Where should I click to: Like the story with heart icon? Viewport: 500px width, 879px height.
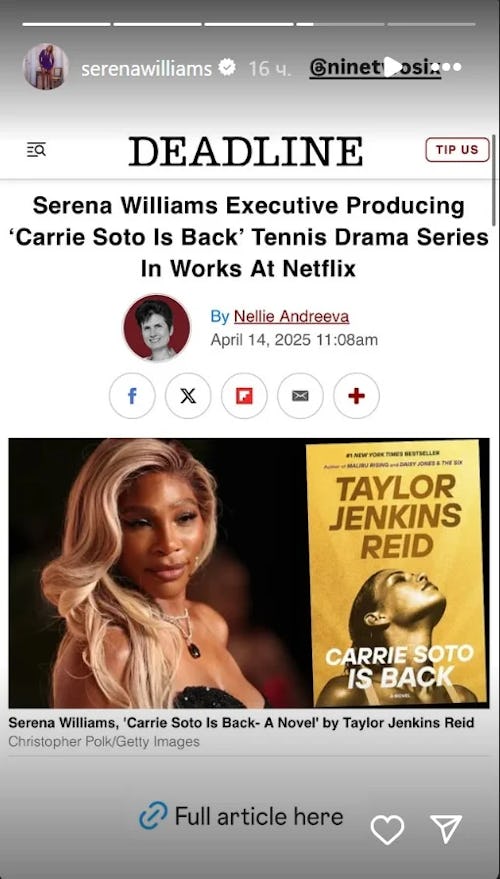[387, 829]
